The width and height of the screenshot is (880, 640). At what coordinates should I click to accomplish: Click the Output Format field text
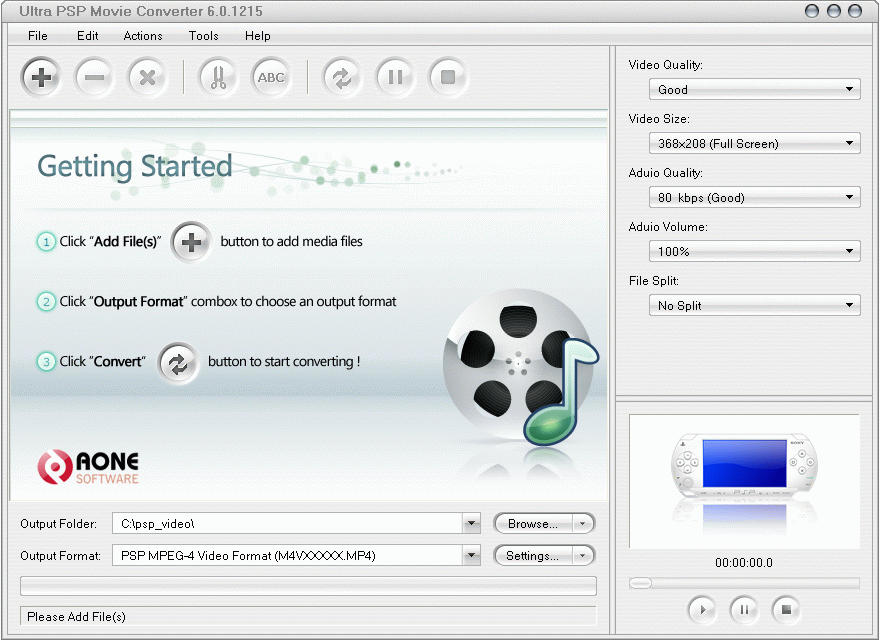tap(248, 555)
